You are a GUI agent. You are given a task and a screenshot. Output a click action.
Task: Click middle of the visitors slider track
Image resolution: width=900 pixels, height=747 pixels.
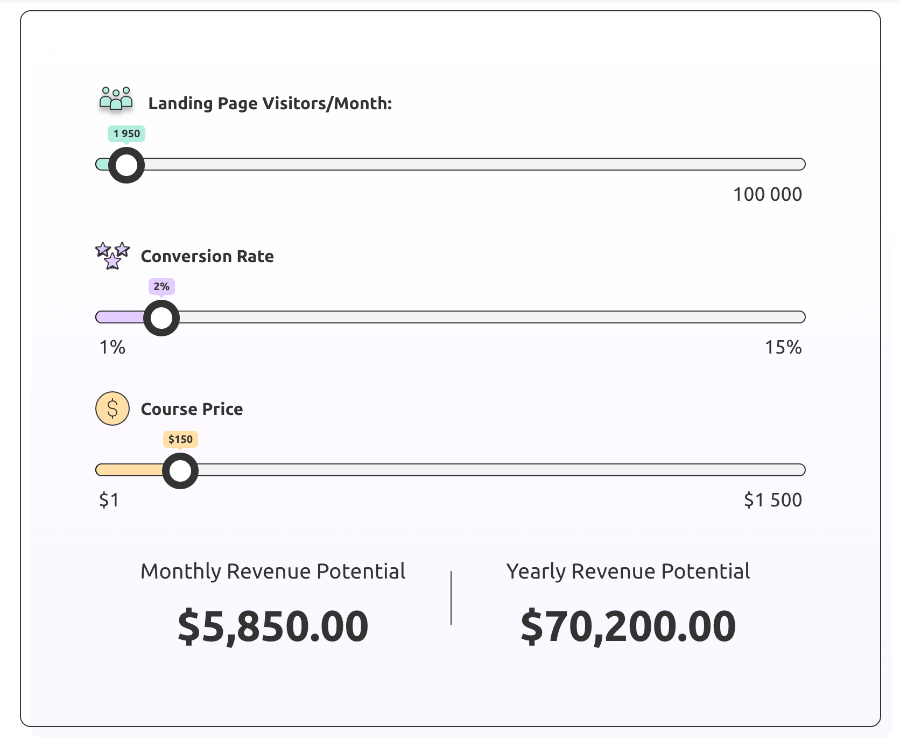[451, 165]
